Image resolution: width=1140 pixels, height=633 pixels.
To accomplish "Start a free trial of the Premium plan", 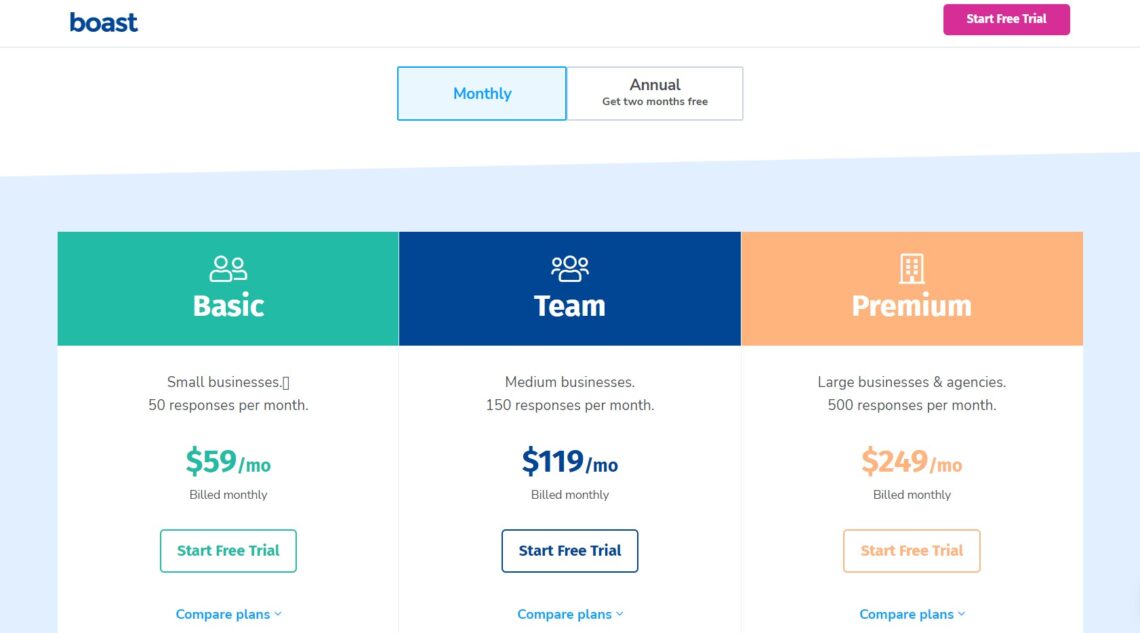I will [911, 550].
